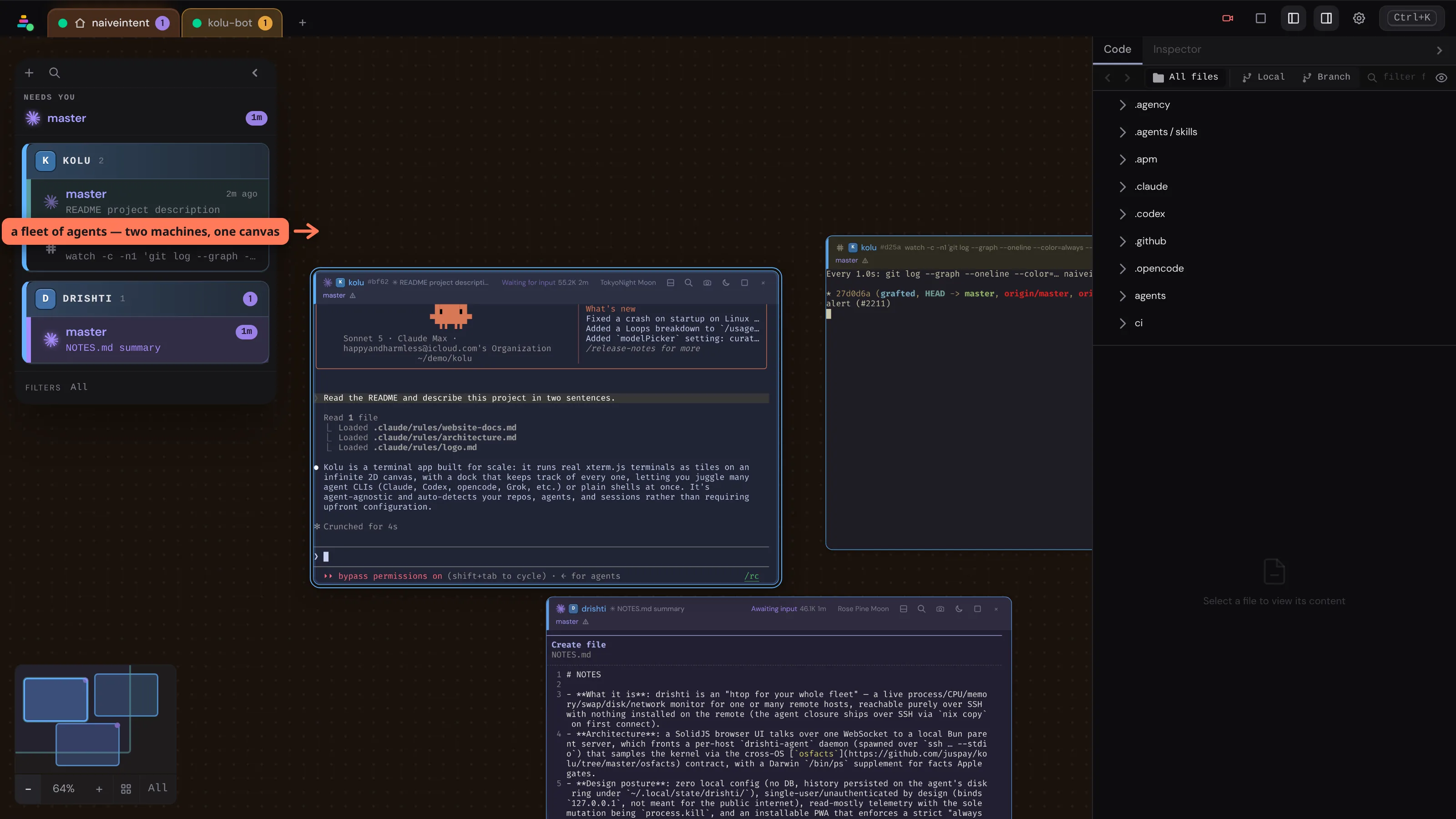
Task: Switch to the naiveintent workspace tab
Action: (x=114, y=23)
